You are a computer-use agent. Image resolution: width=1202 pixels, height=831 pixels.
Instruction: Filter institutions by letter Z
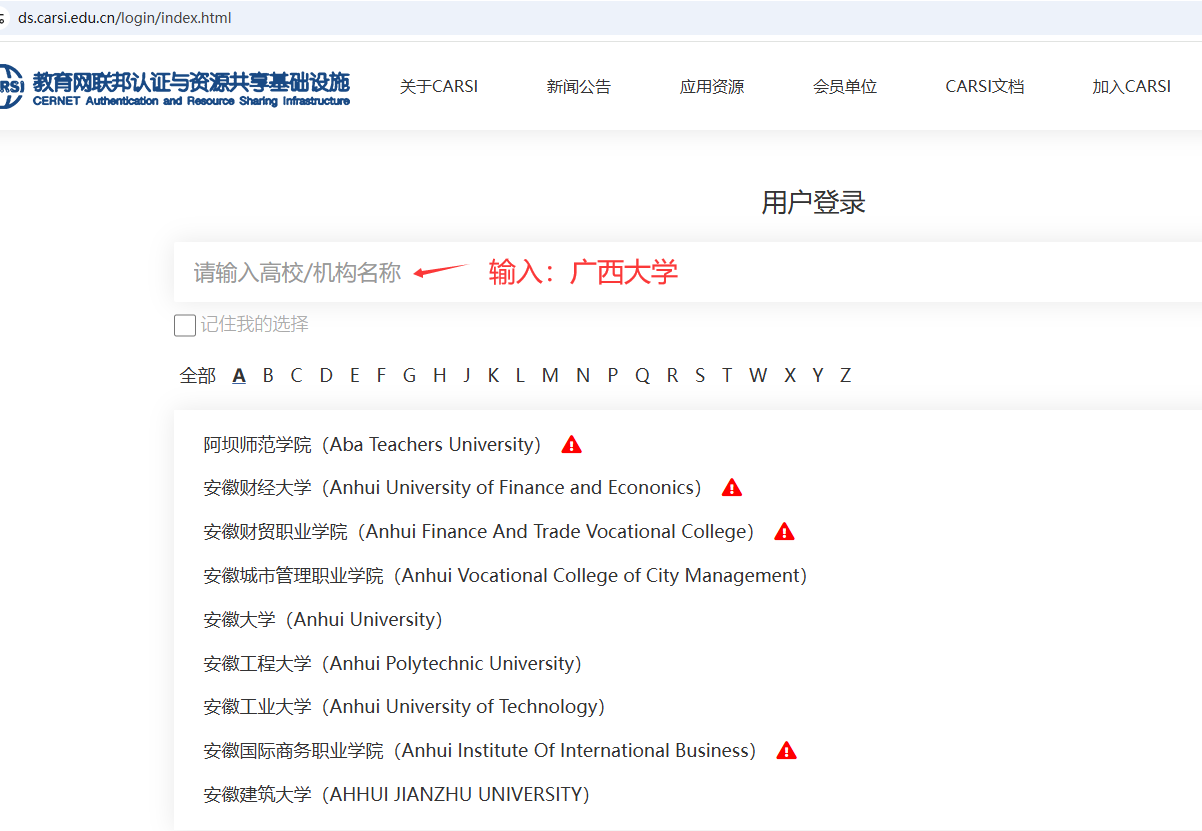(845, 376)
